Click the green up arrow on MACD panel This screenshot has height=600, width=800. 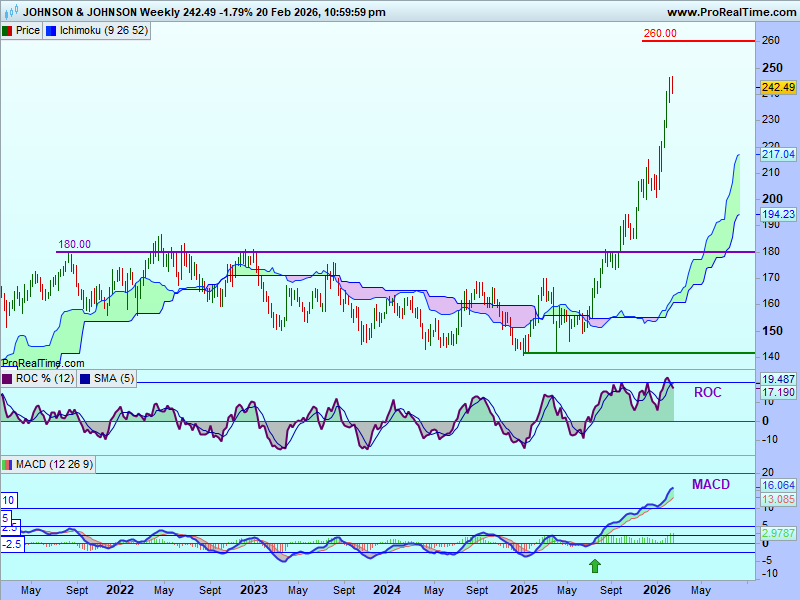595,566
